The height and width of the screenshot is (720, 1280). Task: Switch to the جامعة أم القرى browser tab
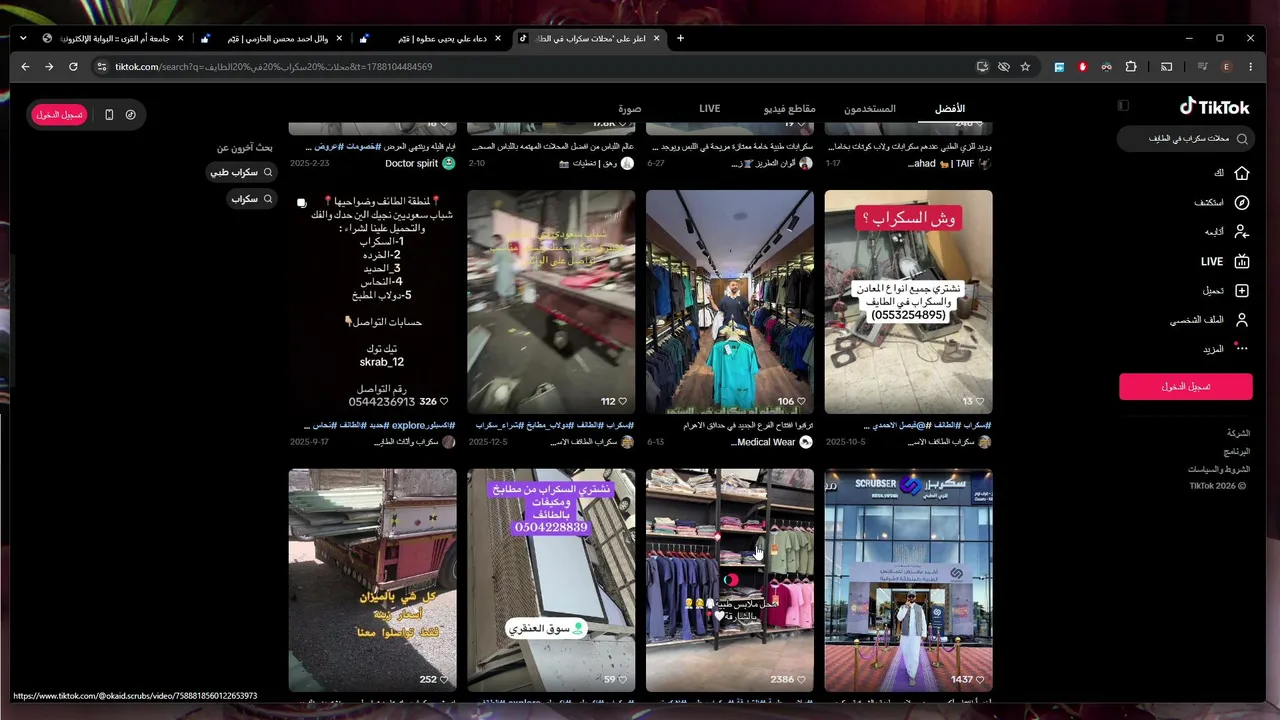113,38
